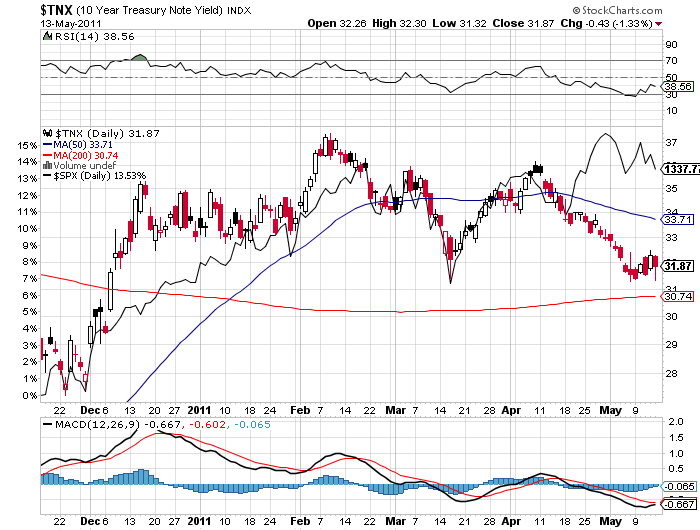
Task: Select the 31.87 closing price tag
Action: [x=679, y=265]
